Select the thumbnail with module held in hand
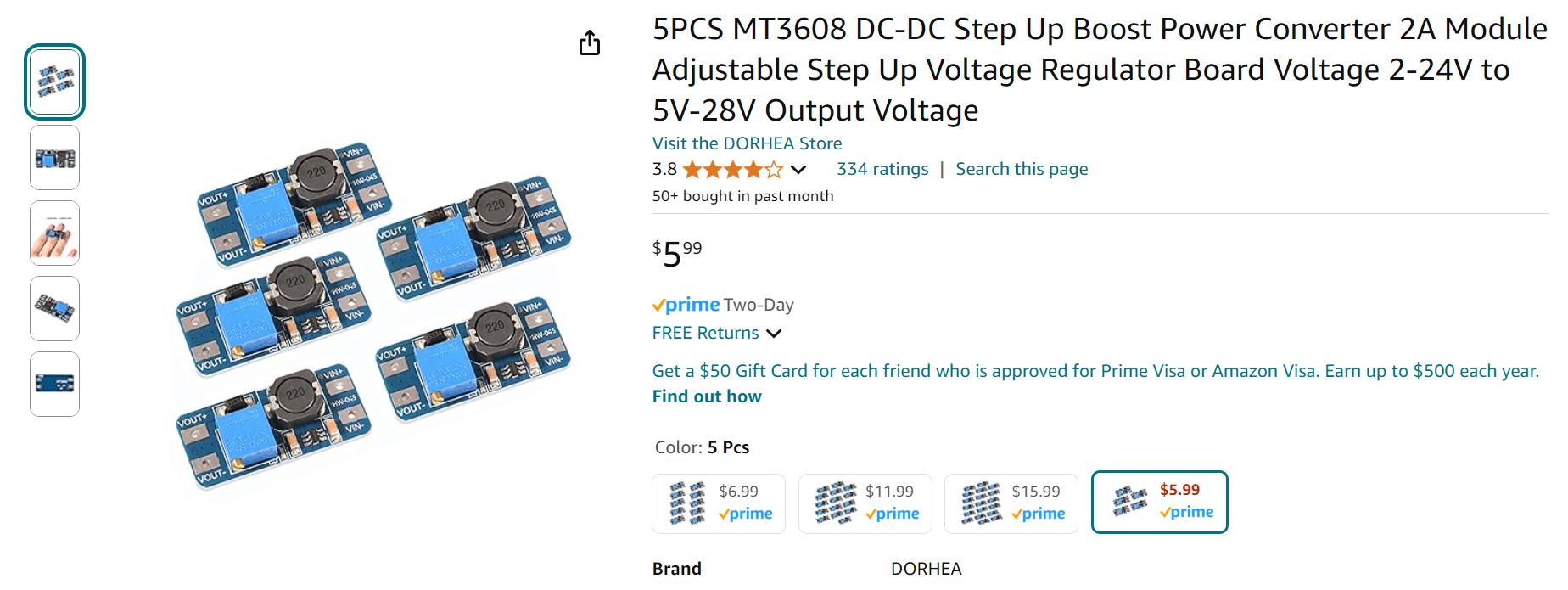This screenshot has height=590, width=1568. pyautogui.click(x=54, y=233)
